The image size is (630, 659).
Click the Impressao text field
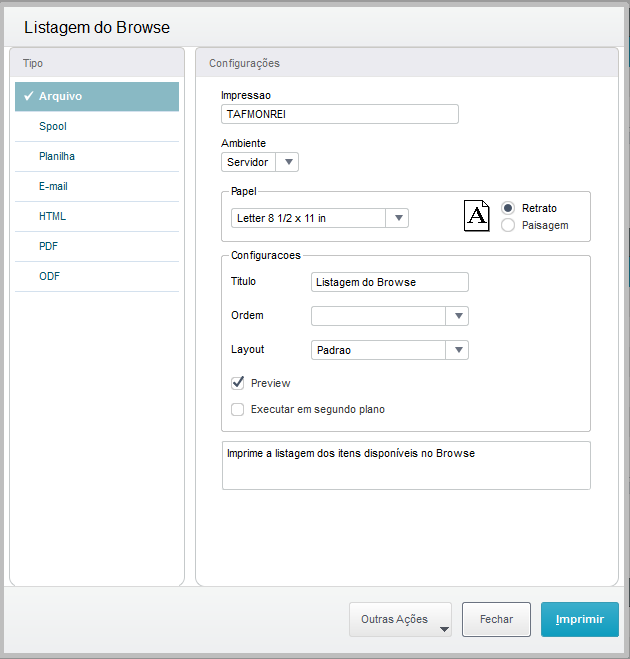339,114
